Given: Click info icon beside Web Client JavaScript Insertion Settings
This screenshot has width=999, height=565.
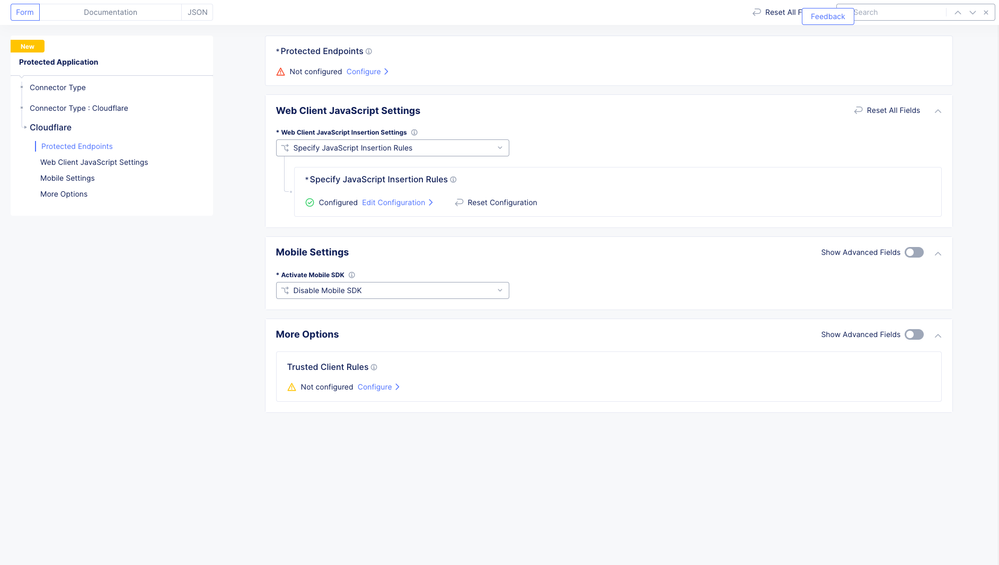Looking at the screenshot, I should pos(415,133).
